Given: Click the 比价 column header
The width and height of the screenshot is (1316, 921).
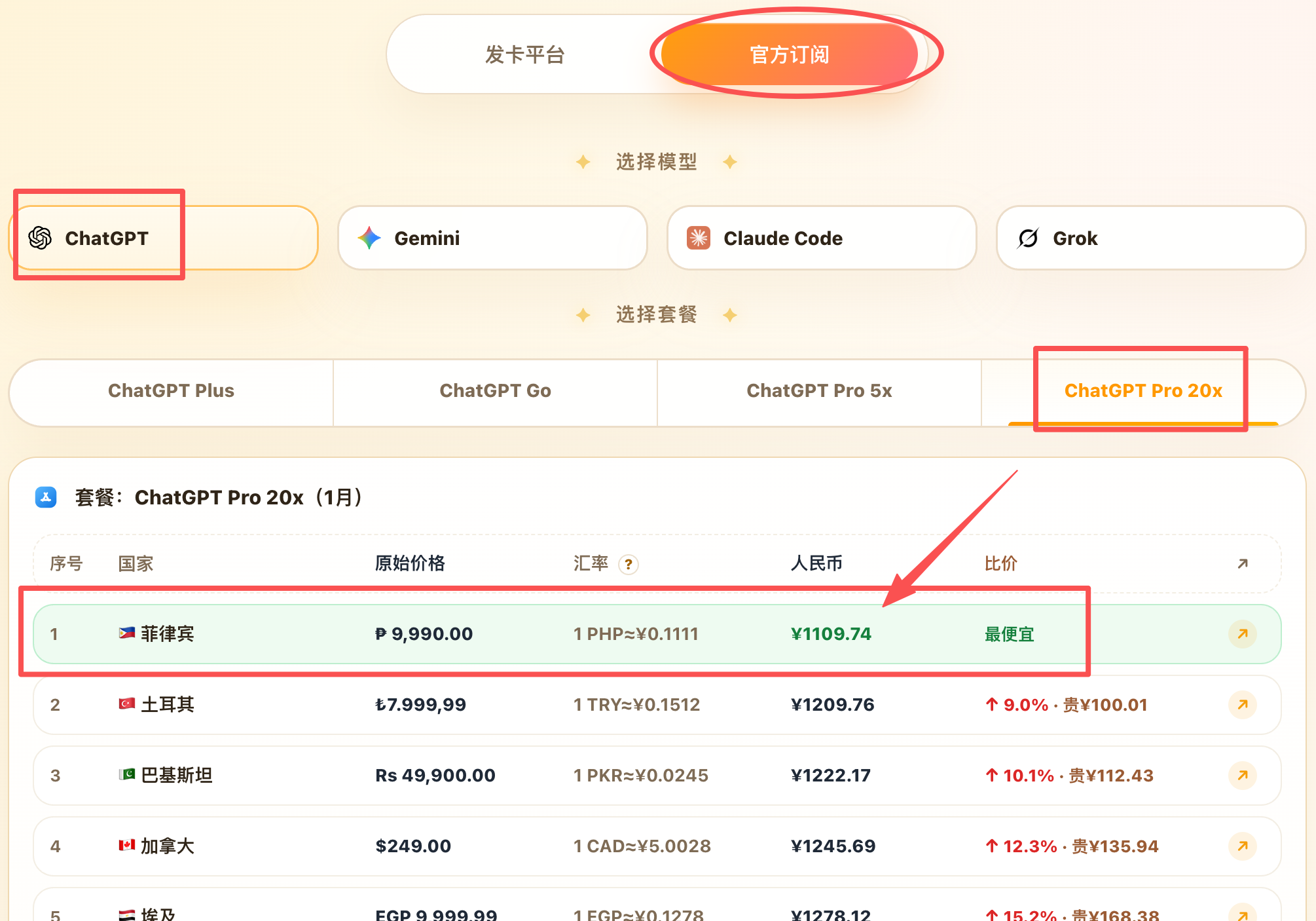Looking at the screenshot, I should tap(1001, 563).
